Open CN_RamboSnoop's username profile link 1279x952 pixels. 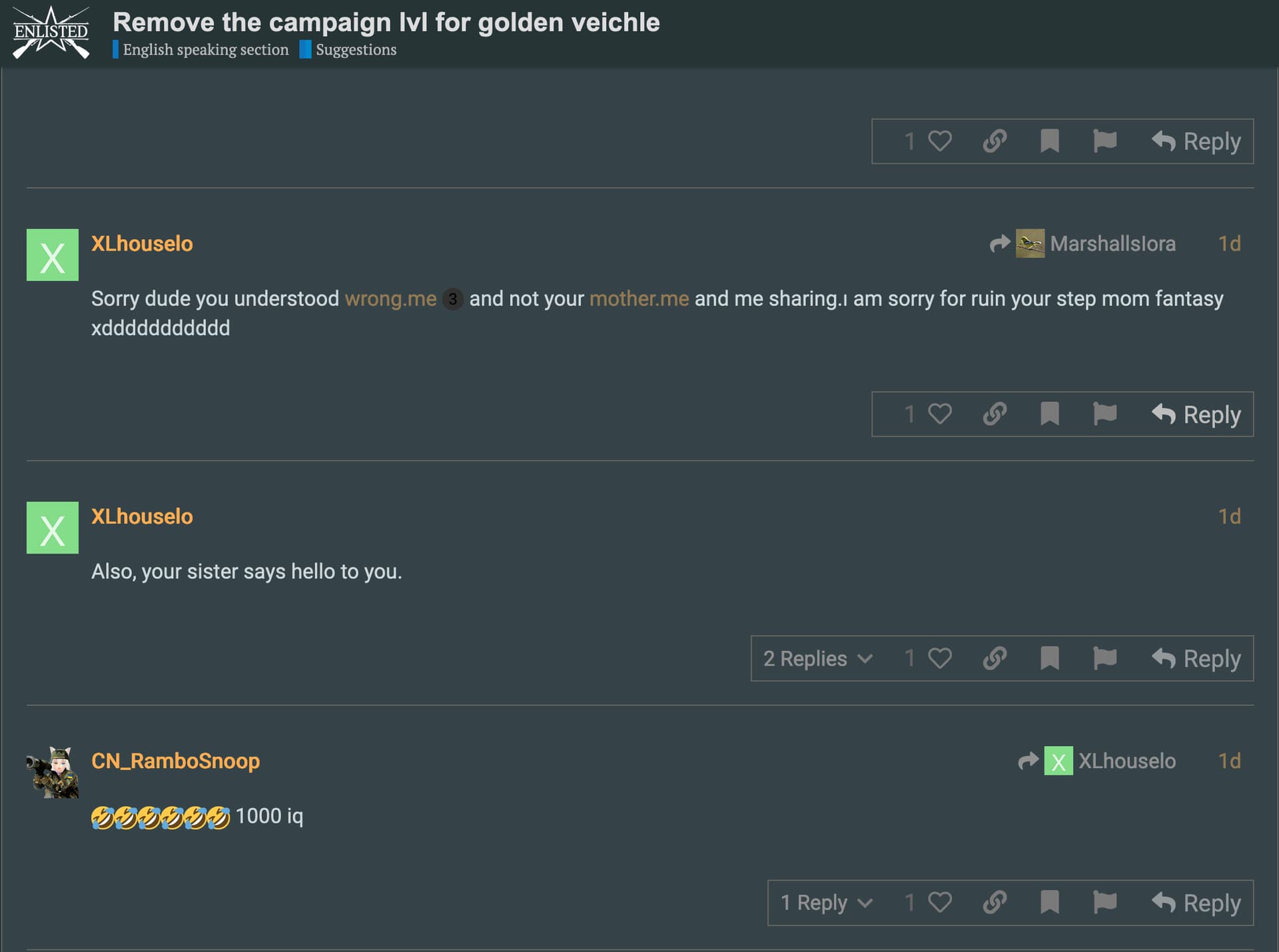pyautogui.click(x=175, y=761)
